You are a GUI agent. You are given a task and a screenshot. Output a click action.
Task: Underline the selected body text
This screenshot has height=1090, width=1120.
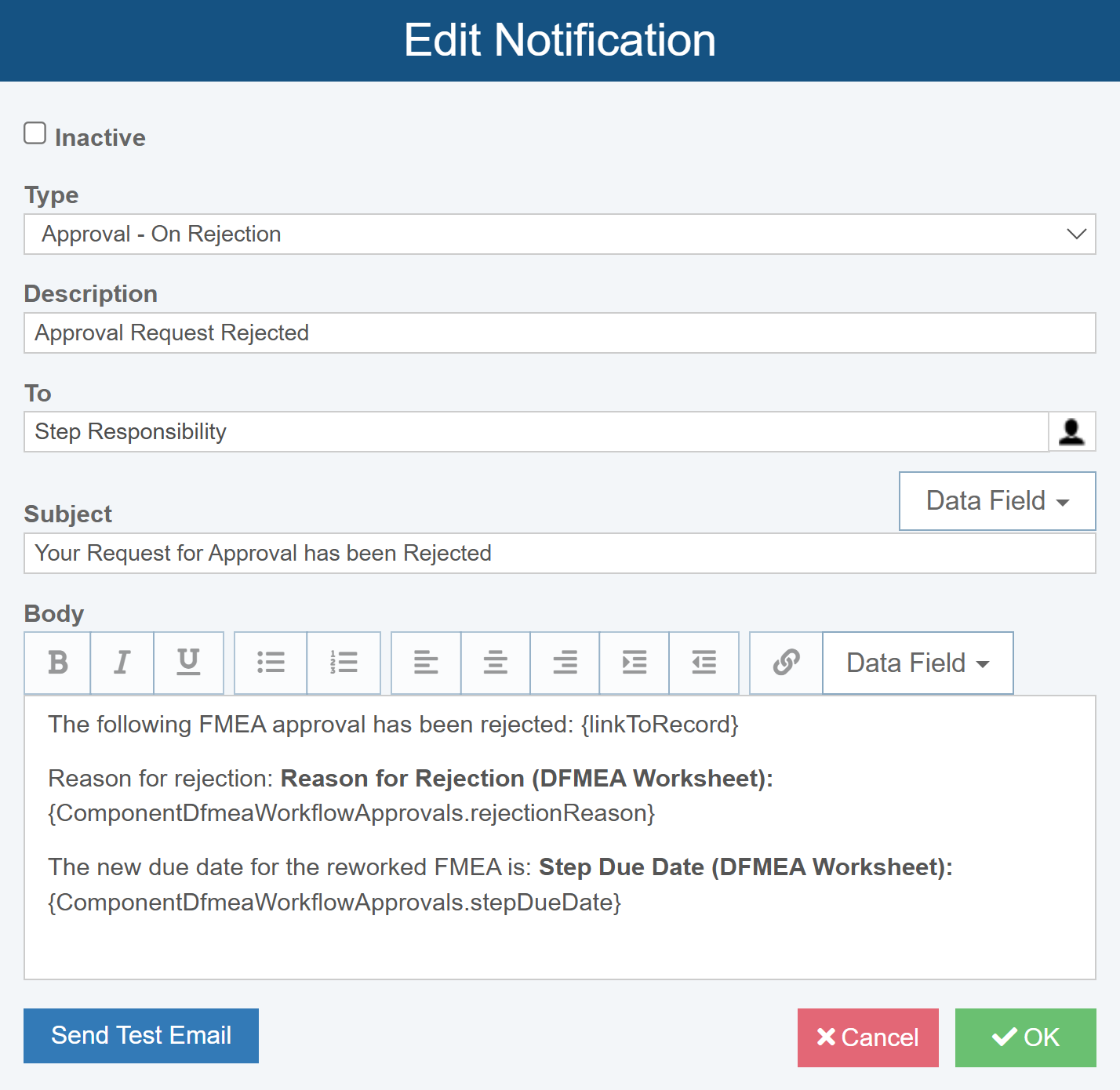click(x=188, y=663)
